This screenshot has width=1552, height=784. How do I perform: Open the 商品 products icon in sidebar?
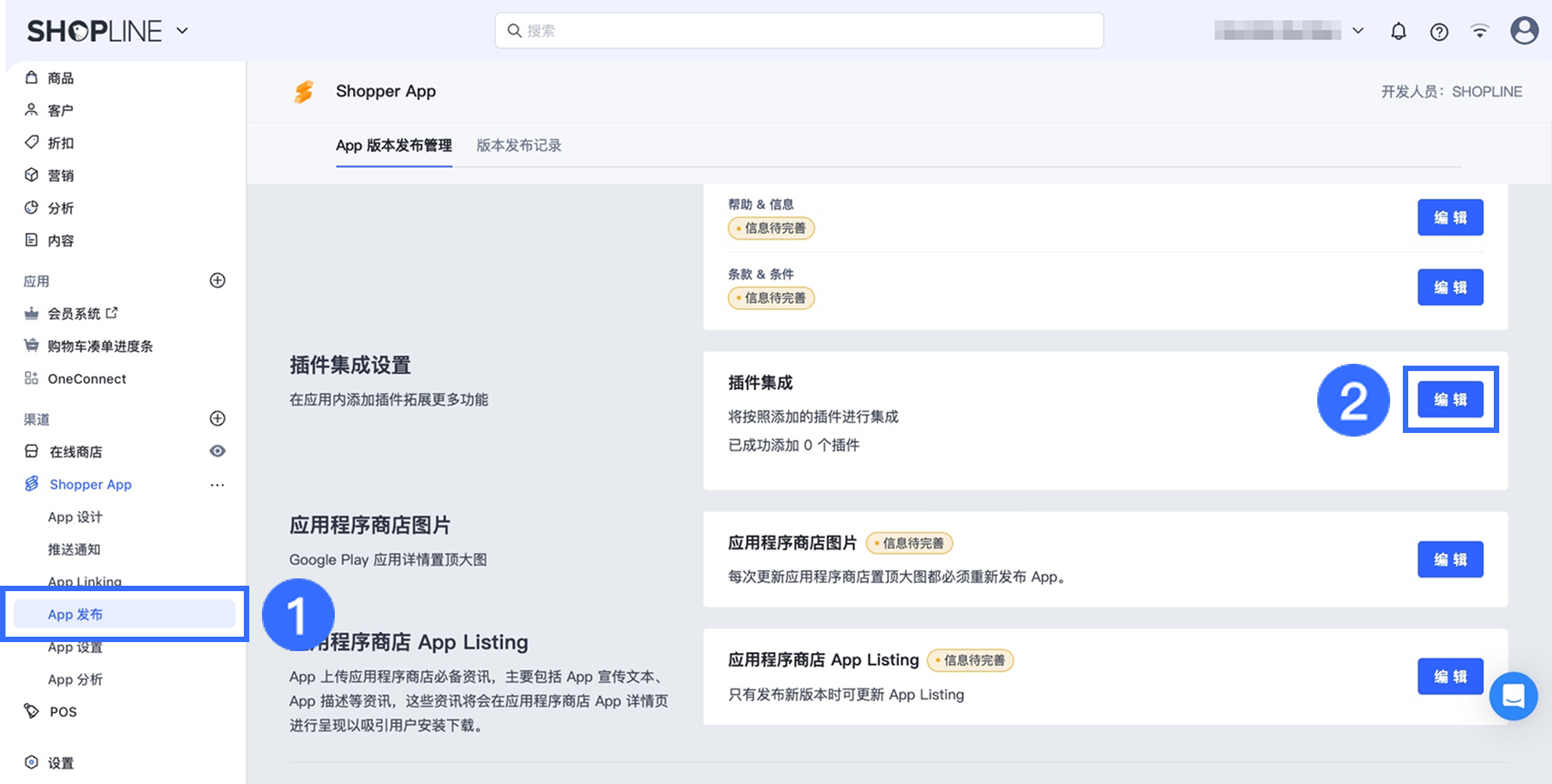point(32,77)
